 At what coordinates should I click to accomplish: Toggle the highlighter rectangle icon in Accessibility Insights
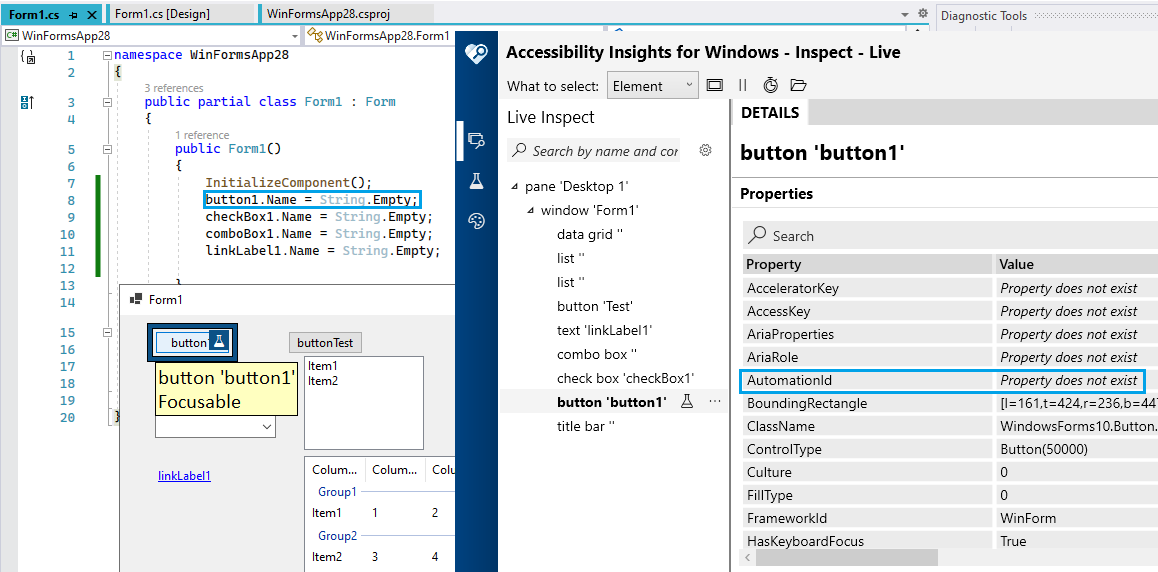pyautogui.click(x=714, y=86)
